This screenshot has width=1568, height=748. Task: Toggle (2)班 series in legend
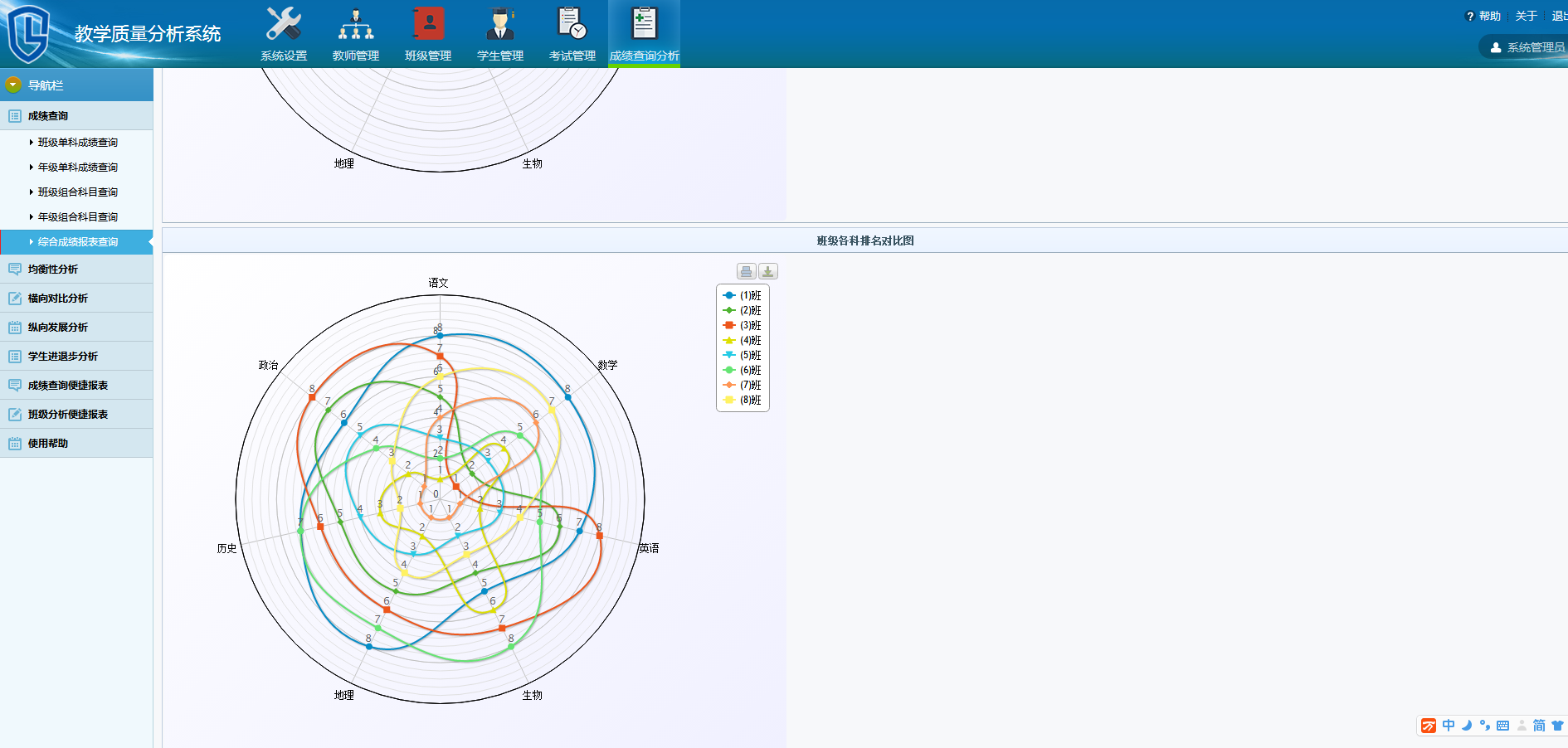[742, 310]
